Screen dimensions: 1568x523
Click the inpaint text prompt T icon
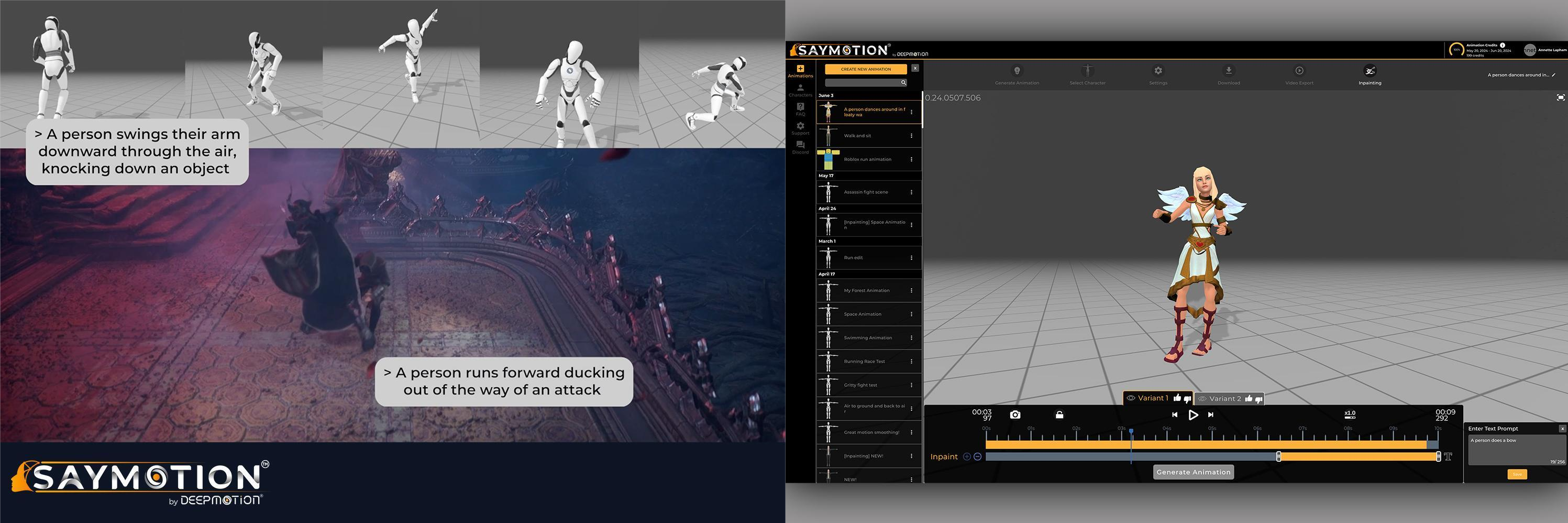(1448, 456)
